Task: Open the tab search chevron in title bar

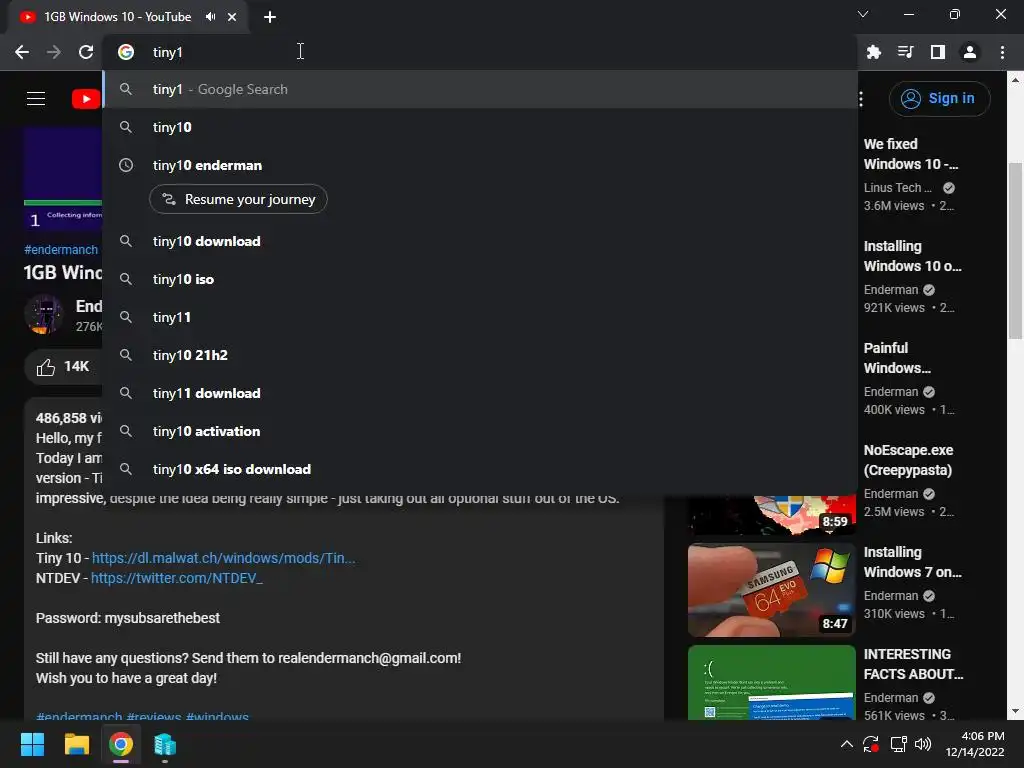Action: point(863,14)
